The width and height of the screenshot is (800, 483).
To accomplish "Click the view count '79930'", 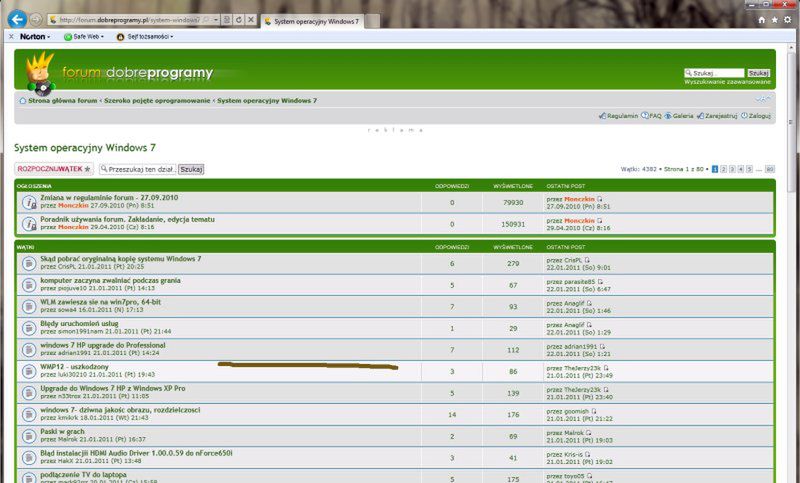I will pyautogui.click(x=513, y=202).
